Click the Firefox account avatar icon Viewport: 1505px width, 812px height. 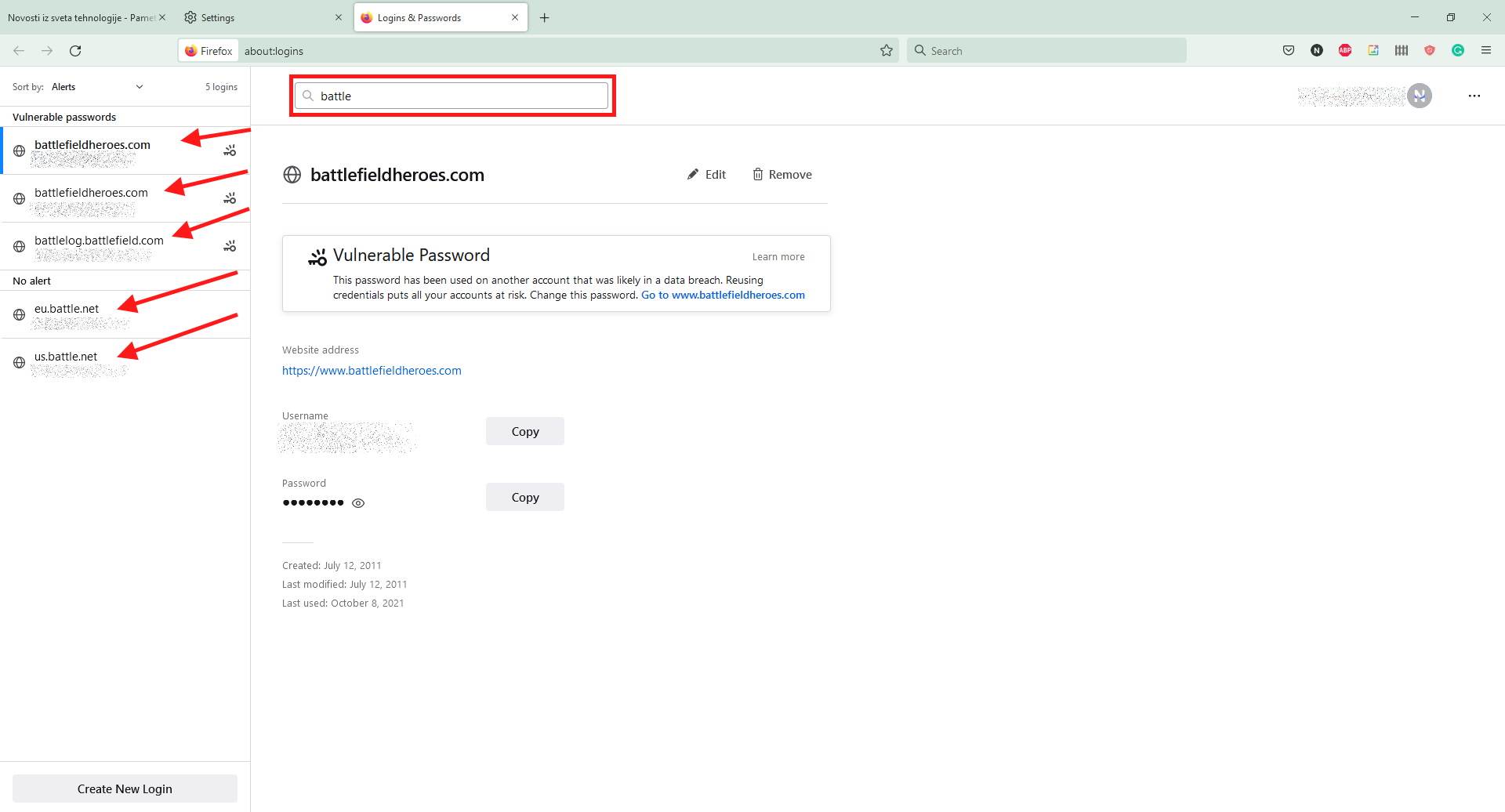click(1419, 96)
